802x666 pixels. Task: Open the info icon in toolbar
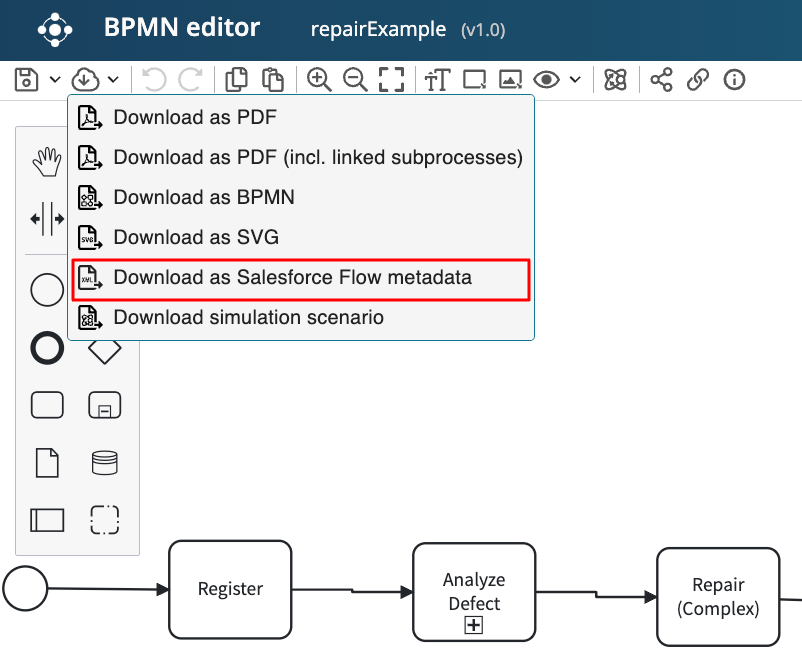(x=735, y=80)
